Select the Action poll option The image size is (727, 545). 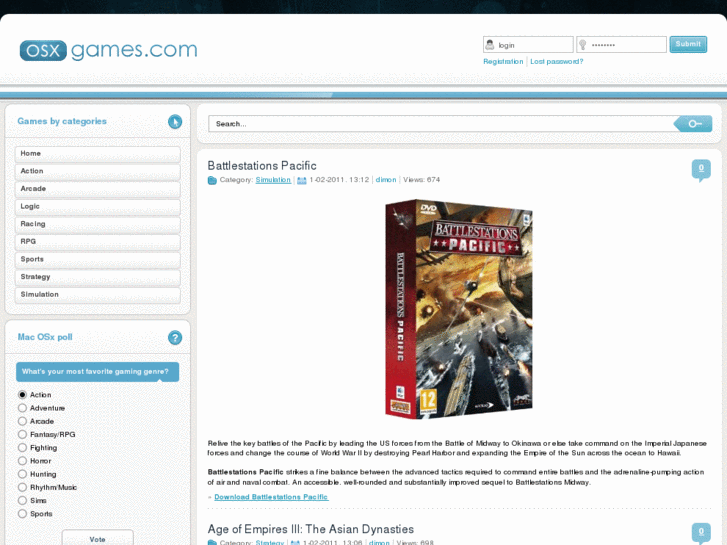pos(22,395)
